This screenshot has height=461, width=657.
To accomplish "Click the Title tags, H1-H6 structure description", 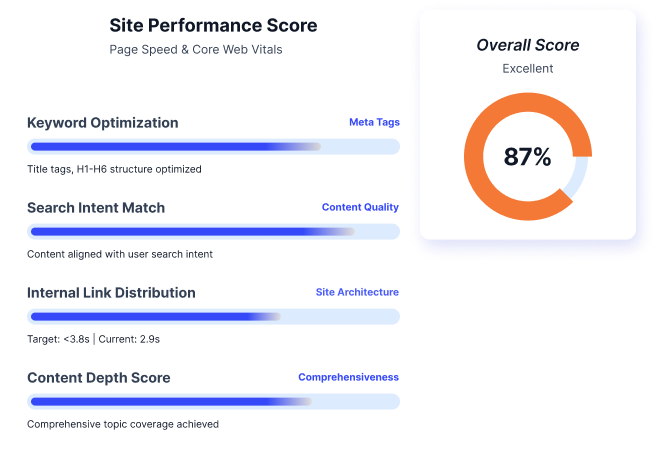I will [x=114, y=169].
